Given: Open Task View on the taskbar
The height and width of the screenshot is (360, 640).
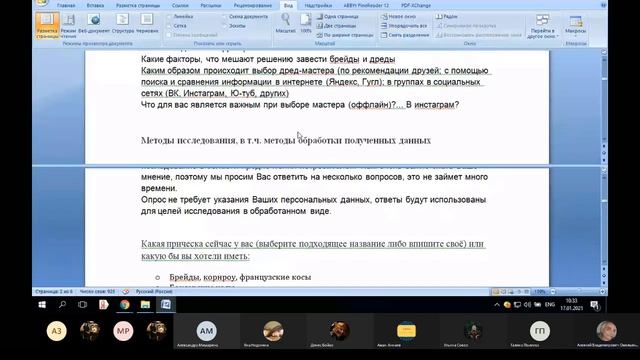Looking at the screenshot, I should 82,304.
